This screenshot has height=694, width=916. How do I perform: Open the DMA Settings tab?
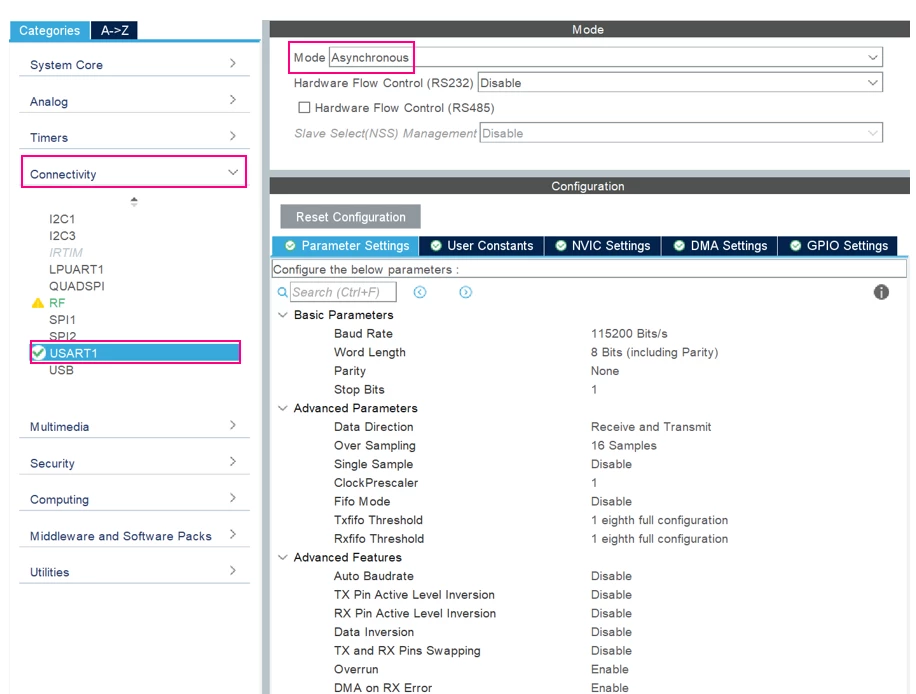(x=720, y=245)
